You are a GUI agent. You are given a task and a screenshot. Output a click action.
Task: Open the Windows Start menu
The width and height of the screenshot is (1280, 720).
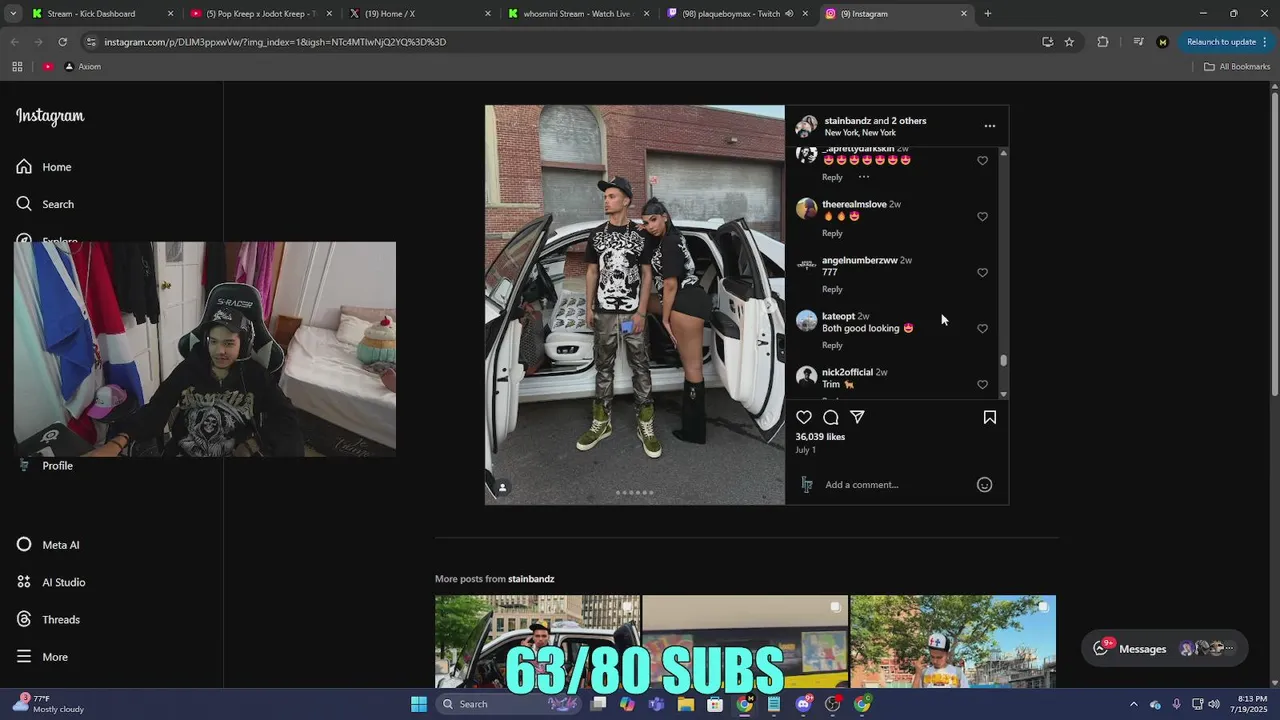pos(419,704)
